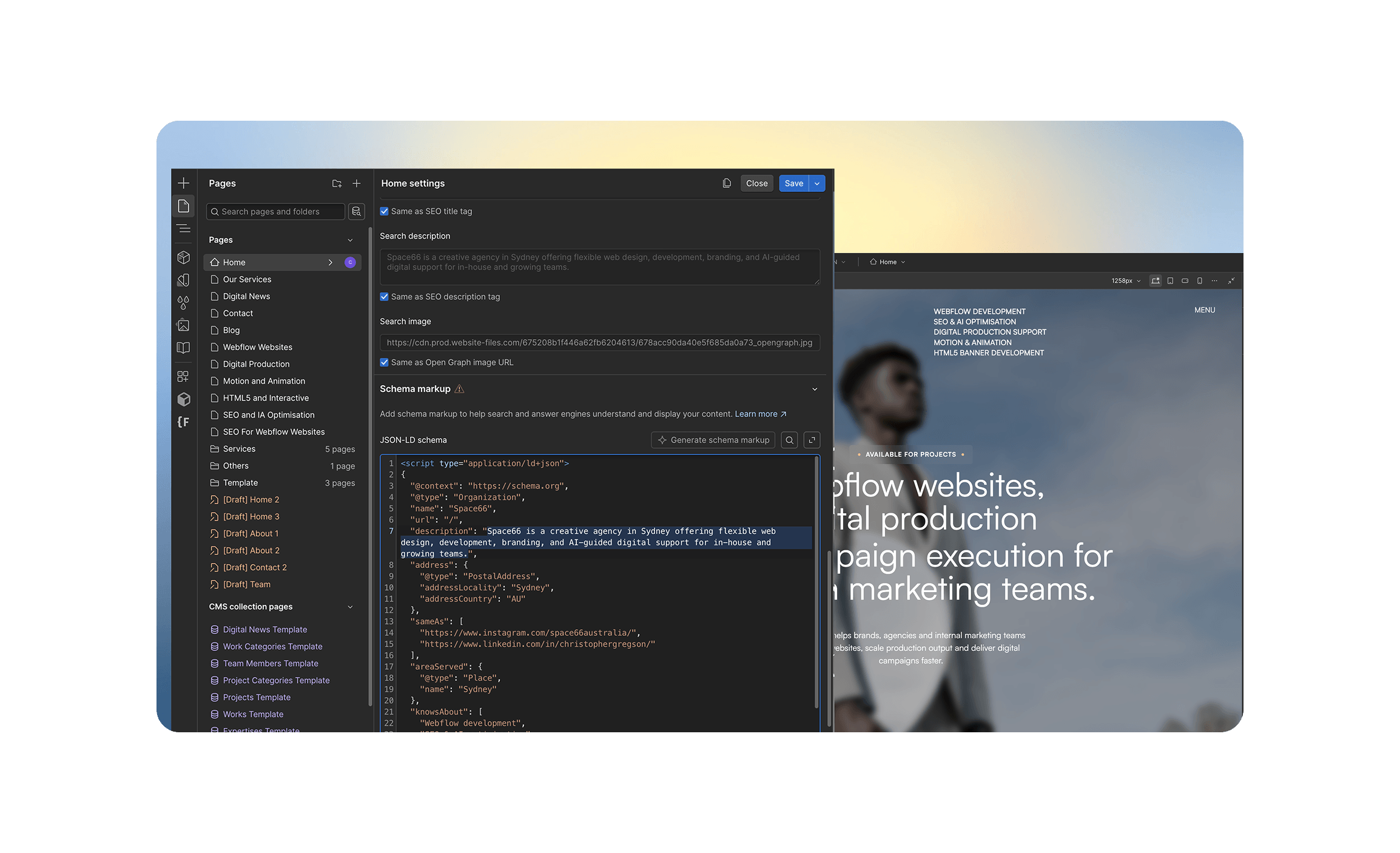
Task: Click the user avatar on Home page row
Action: [350, 262]
